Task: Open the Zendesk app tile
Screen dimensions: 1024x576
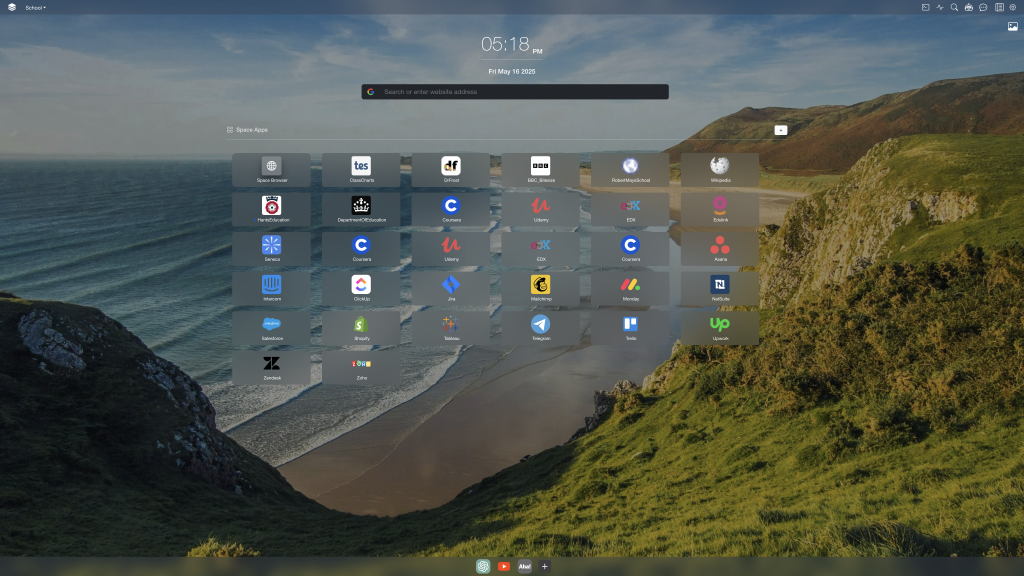Action: [x=272, y=368]
